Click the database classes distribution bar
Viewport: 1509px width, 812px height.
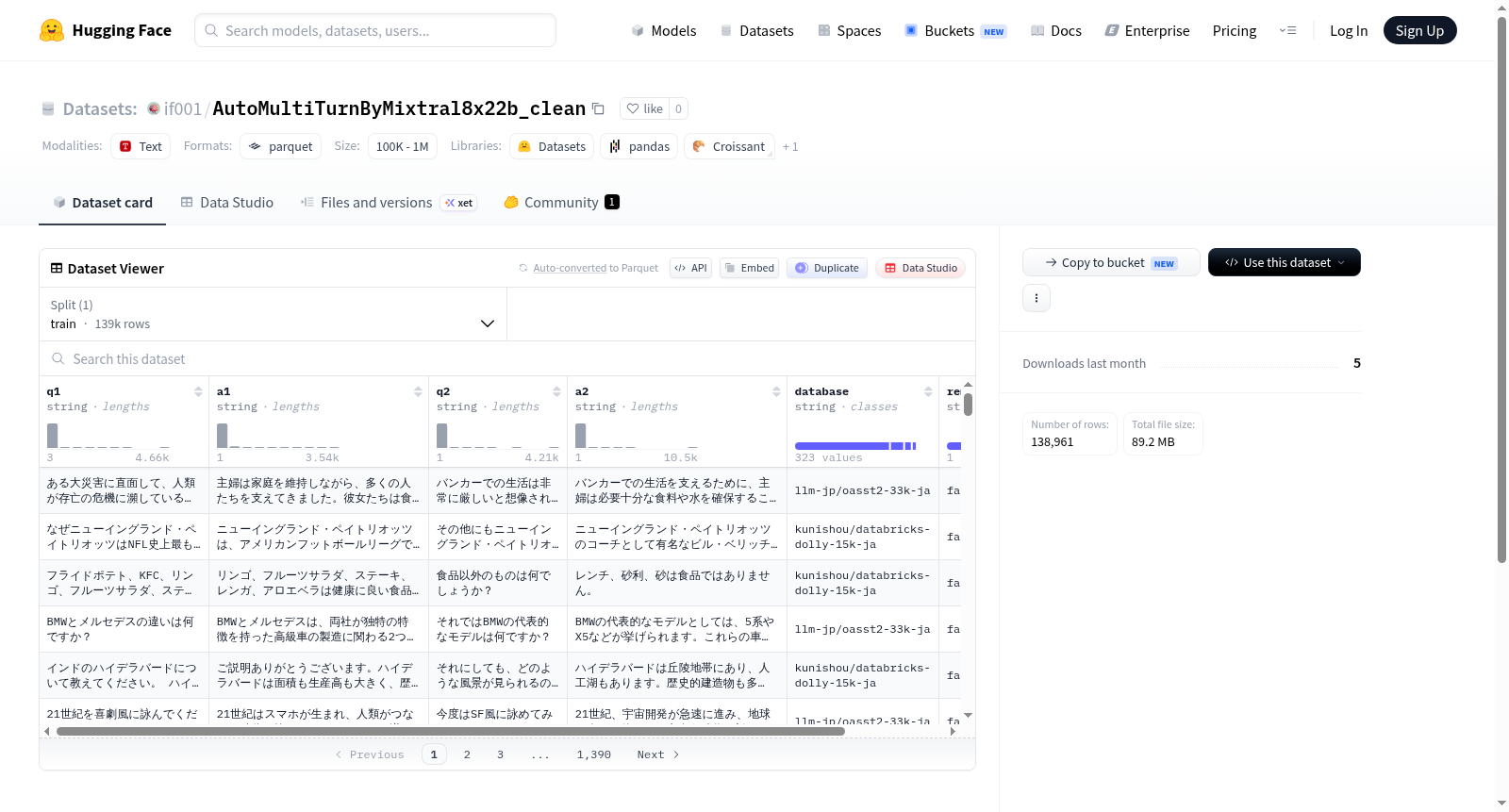point(855,445)
